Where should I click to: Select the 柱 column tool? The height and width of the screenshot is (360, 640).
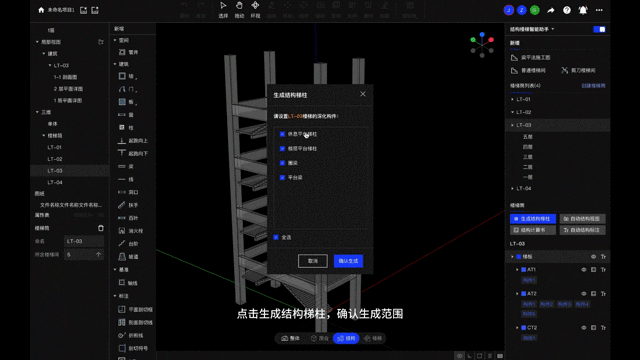click(x=126, y=128)
